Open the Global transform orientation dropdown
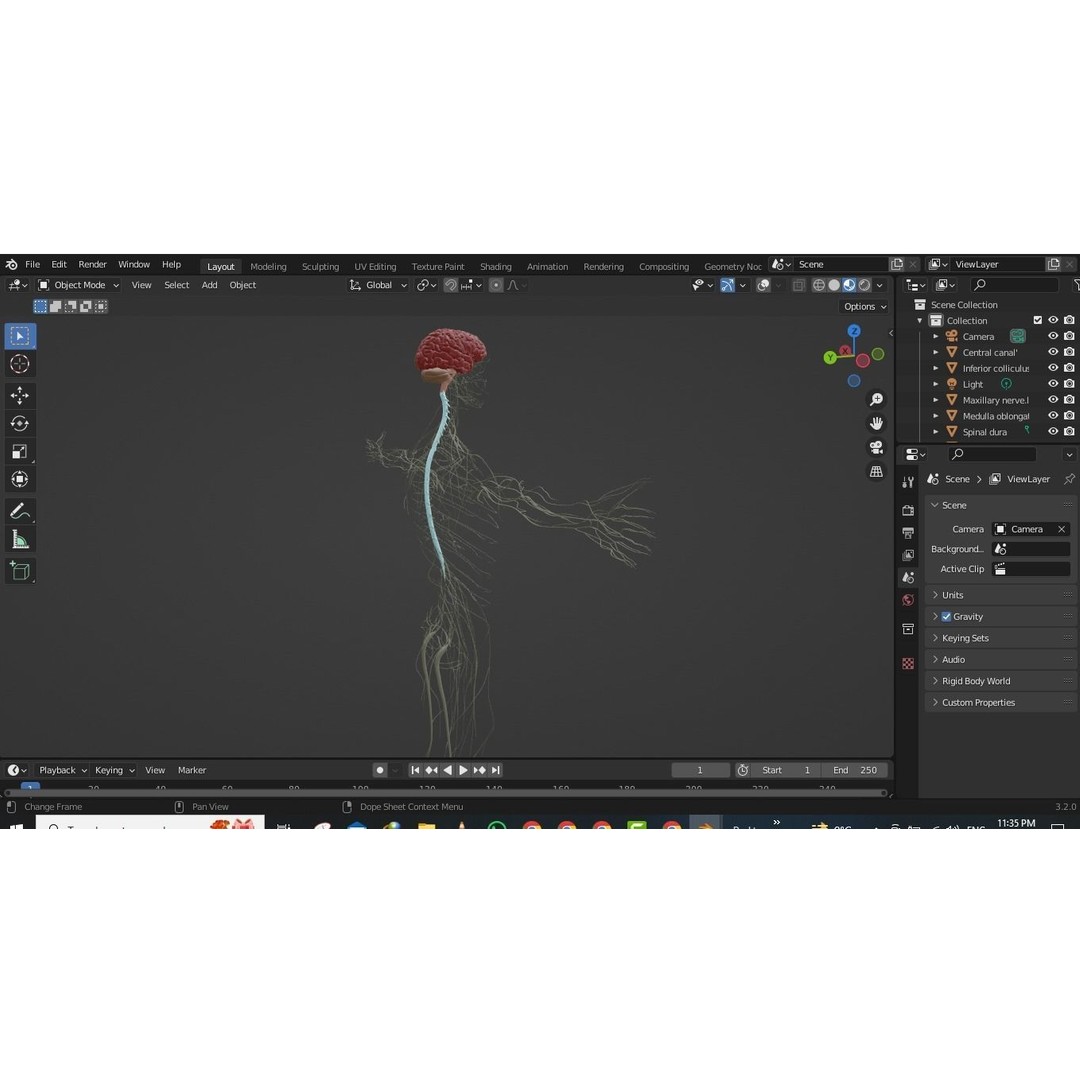Viewport: 1080px width, 1080px height. click(378, 285)
